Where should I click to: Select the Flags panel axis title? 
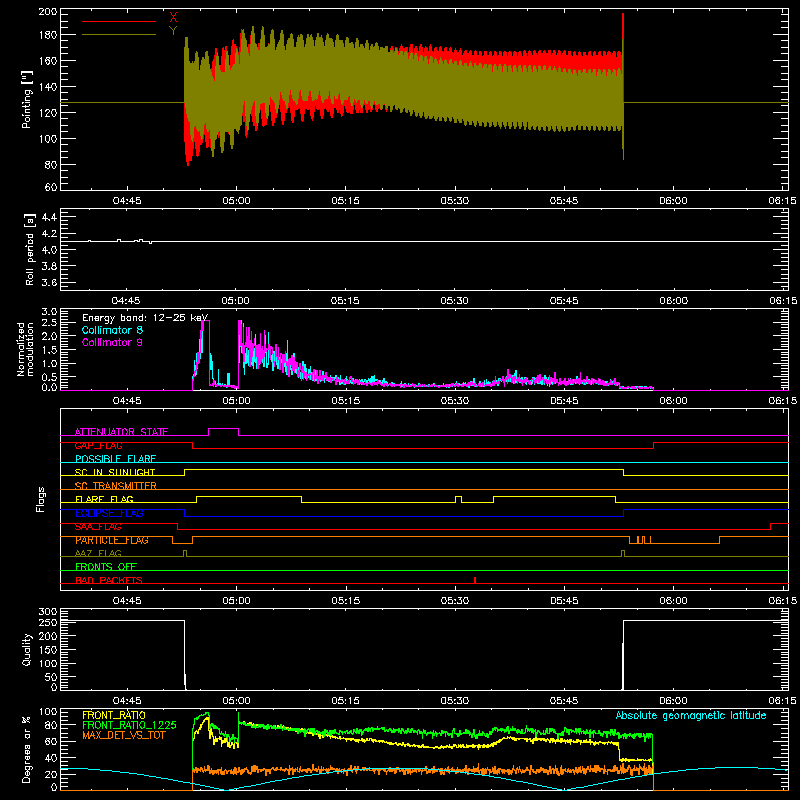click(x=41, y=499)
